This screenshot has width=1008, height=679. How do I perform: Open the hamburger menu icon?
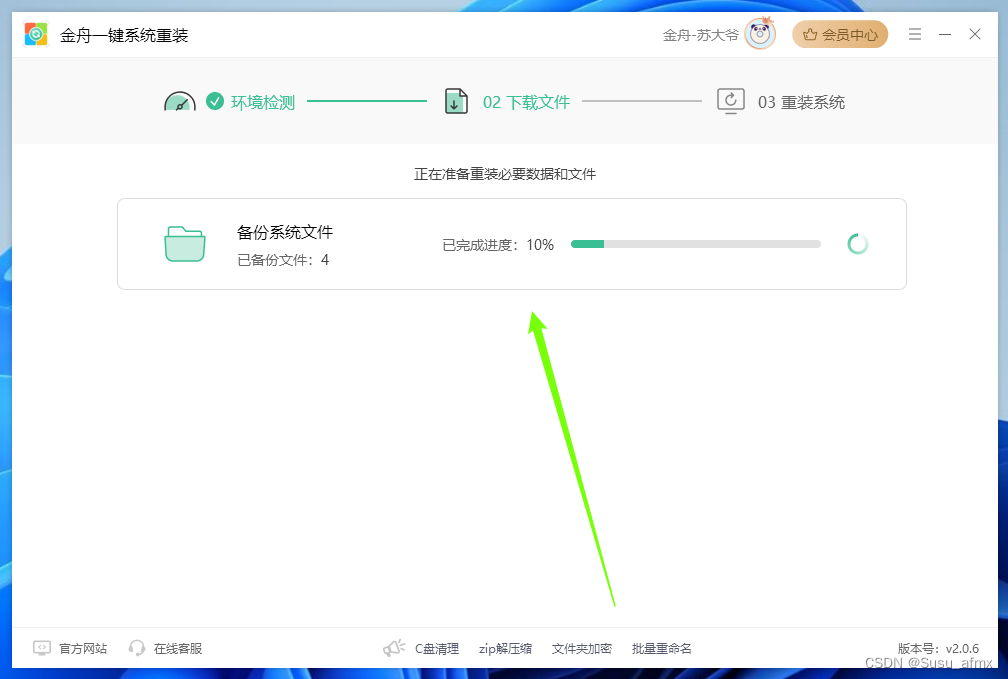915,34
